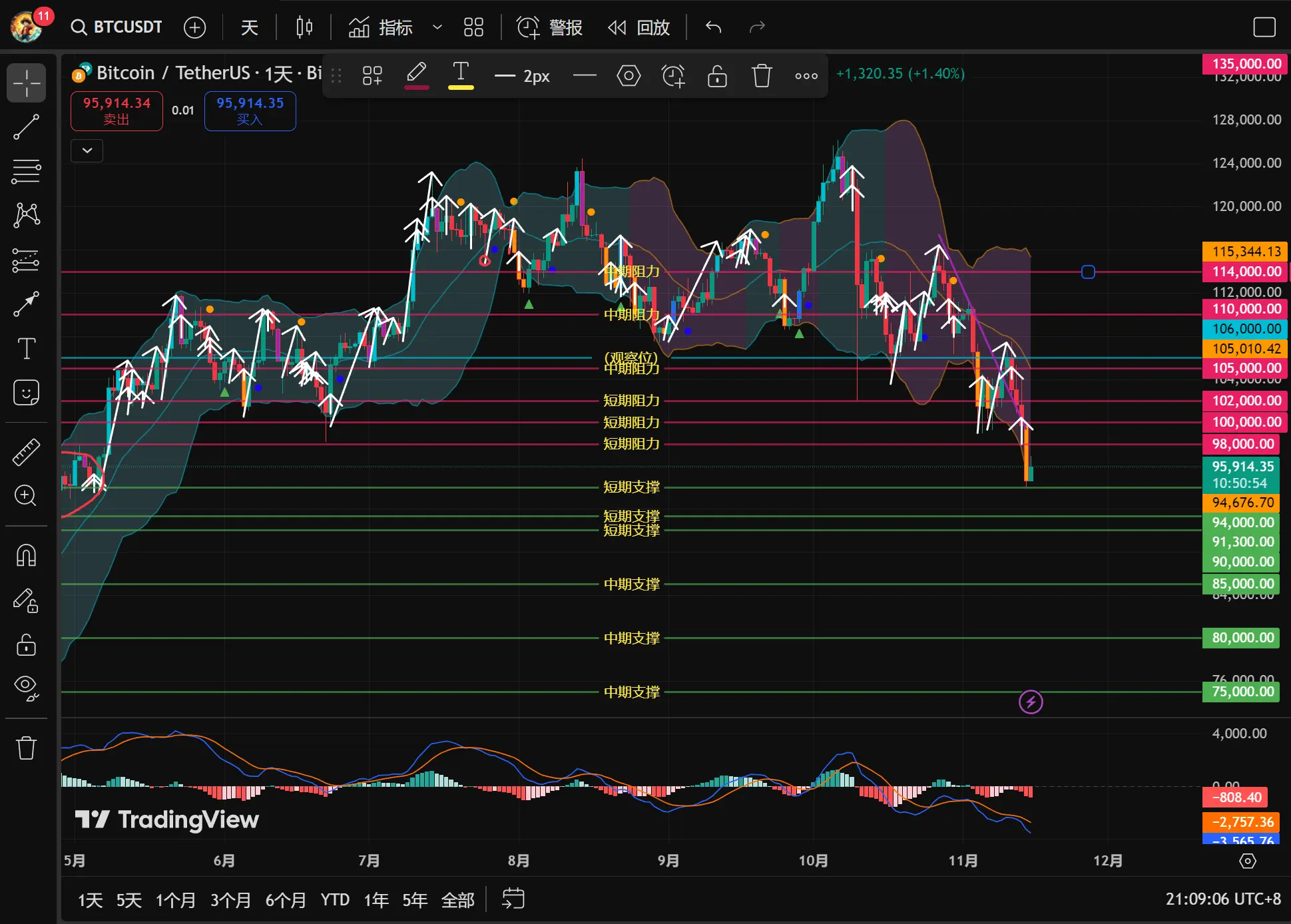Toggle lock all drawings in sidebar
1291x924 pixels.
(26, 644)
